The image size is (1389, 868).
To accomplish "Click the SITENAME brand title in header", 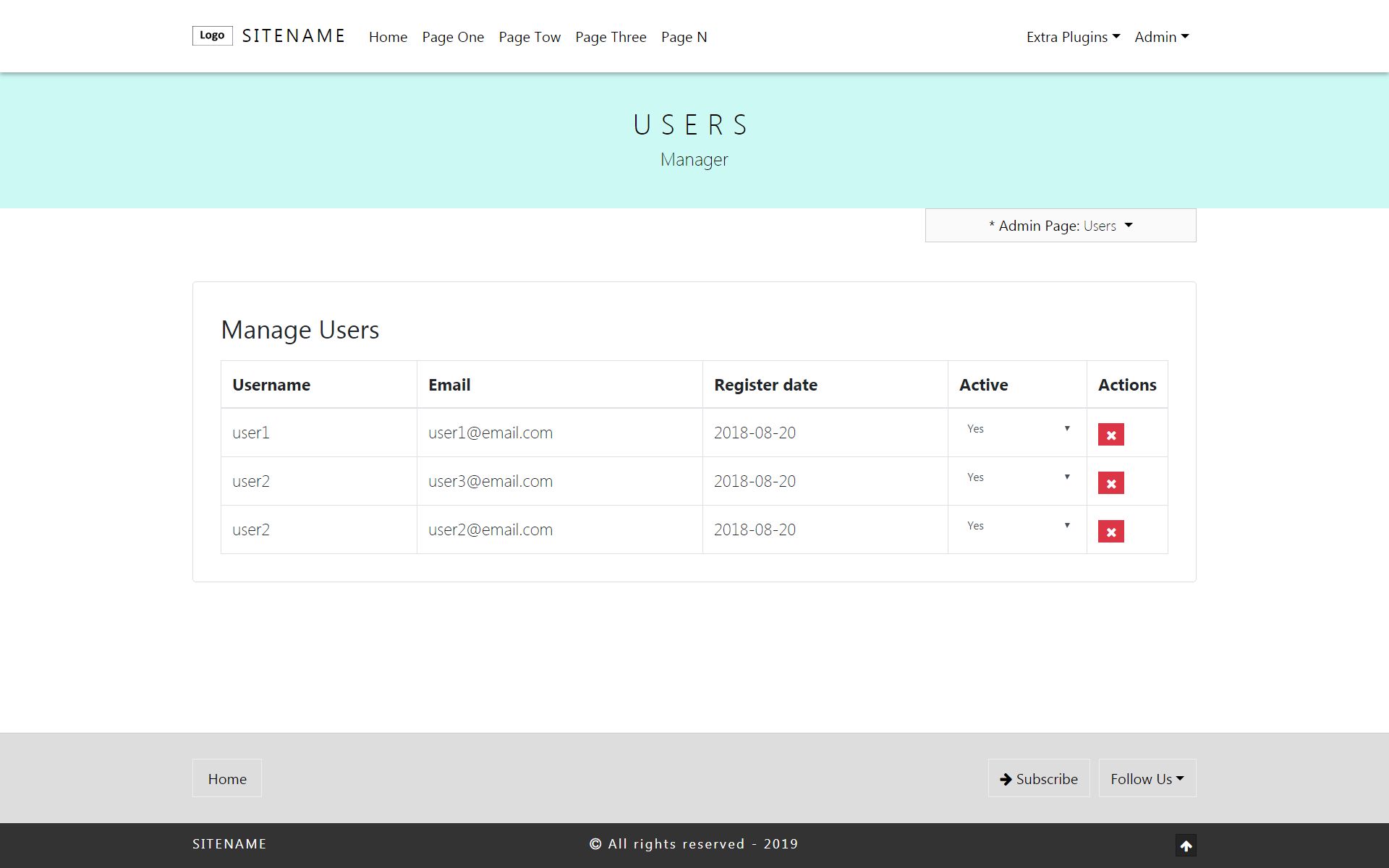I will [x=294, y=36].
